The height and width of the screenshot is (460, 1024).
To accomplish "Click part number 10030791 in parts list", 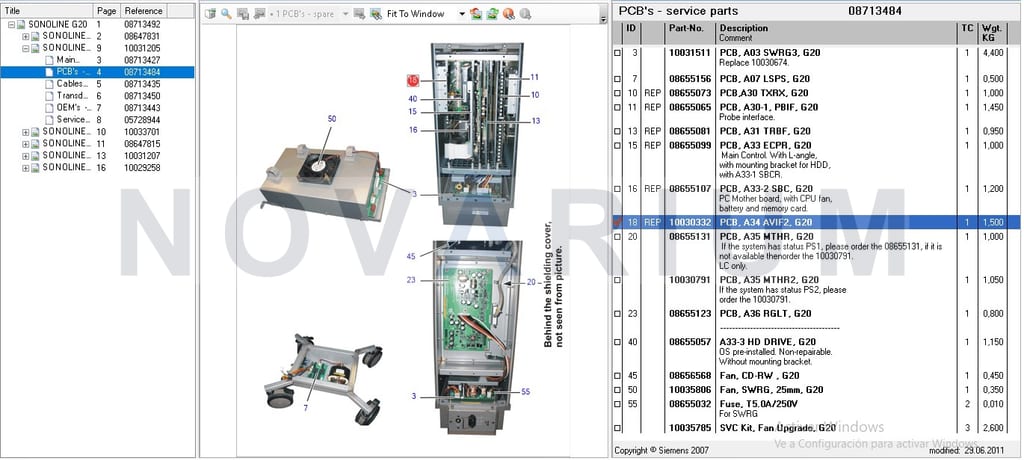I will click(x=690, y=280).
